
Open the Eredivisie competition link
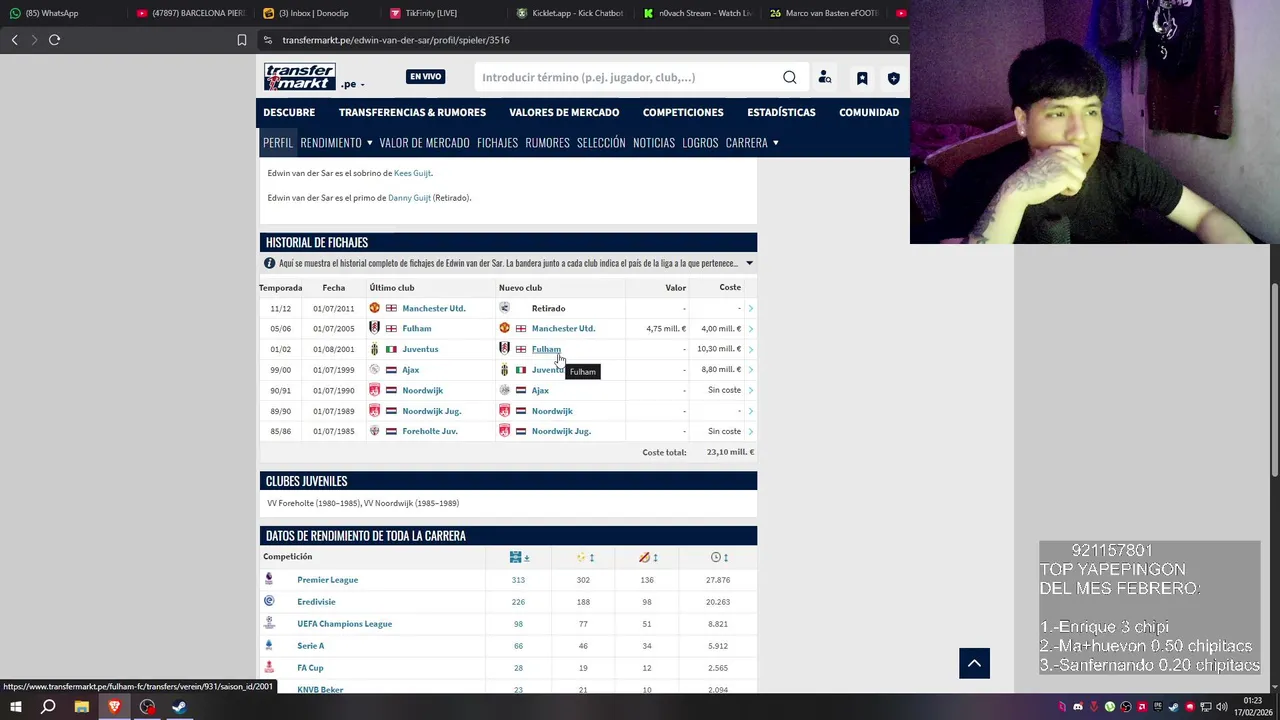click(316, 602)
